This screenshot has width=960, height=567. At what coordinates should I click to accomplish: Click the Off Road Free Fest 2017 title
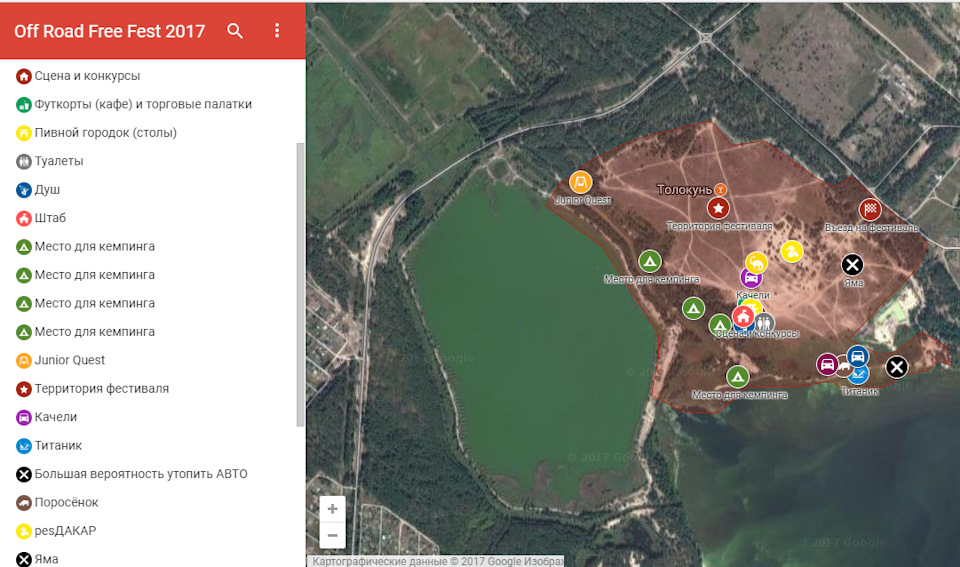[110, 31]
